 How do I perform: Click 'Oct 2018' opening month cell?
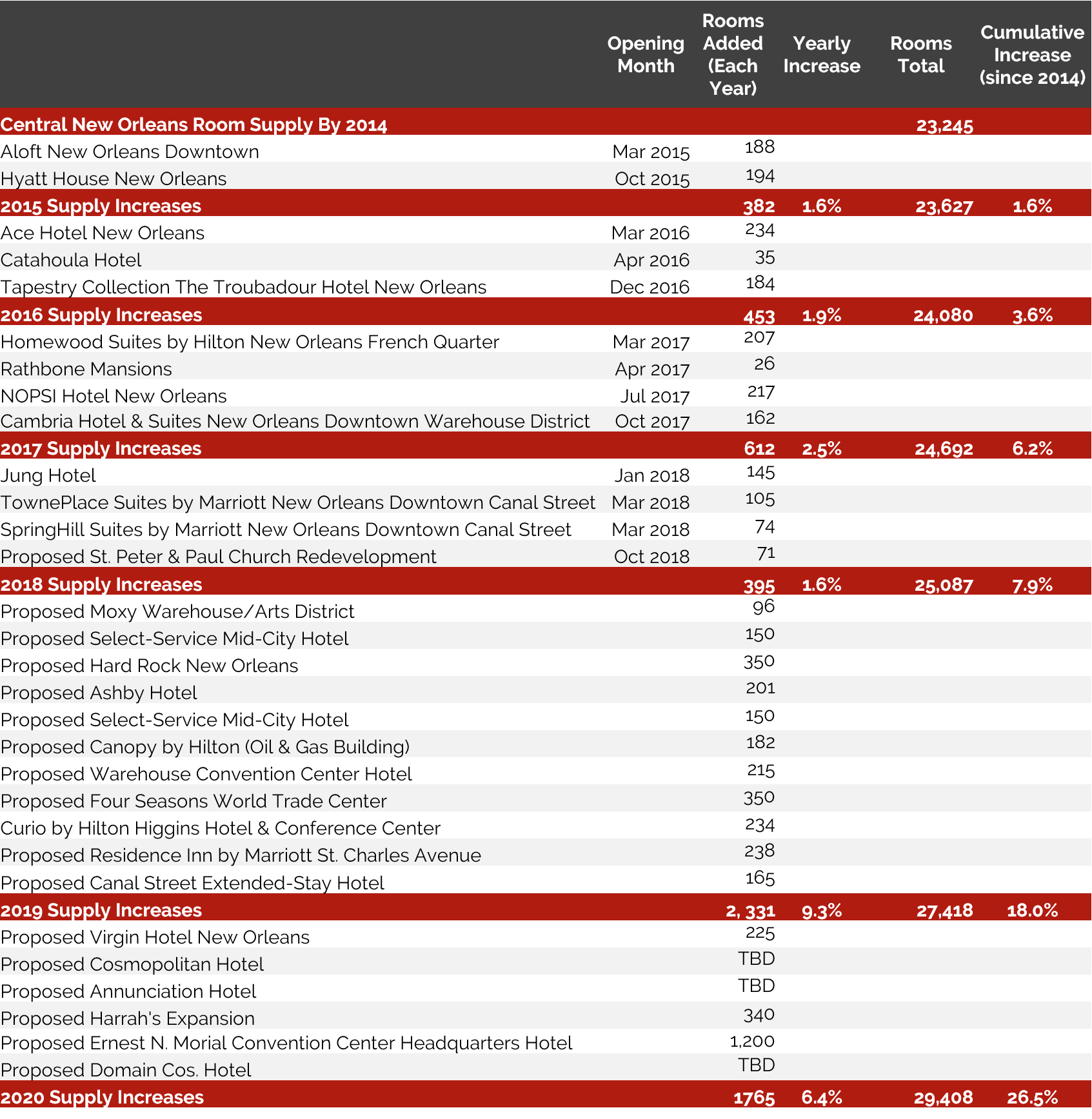point(651,557)
